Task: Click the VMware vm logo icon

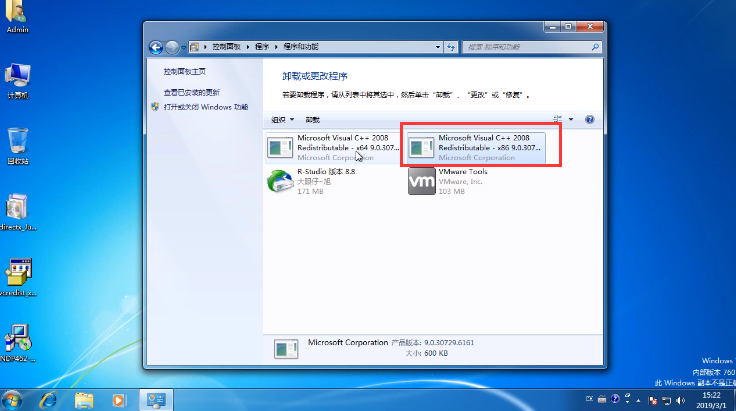Action: (422, 181)
